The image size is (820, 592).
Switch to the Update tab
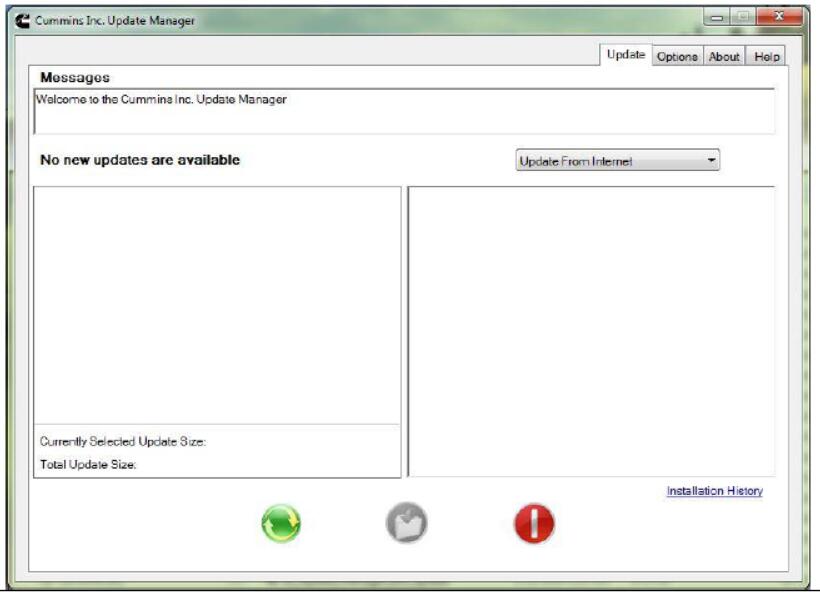[x=625, y=54]
